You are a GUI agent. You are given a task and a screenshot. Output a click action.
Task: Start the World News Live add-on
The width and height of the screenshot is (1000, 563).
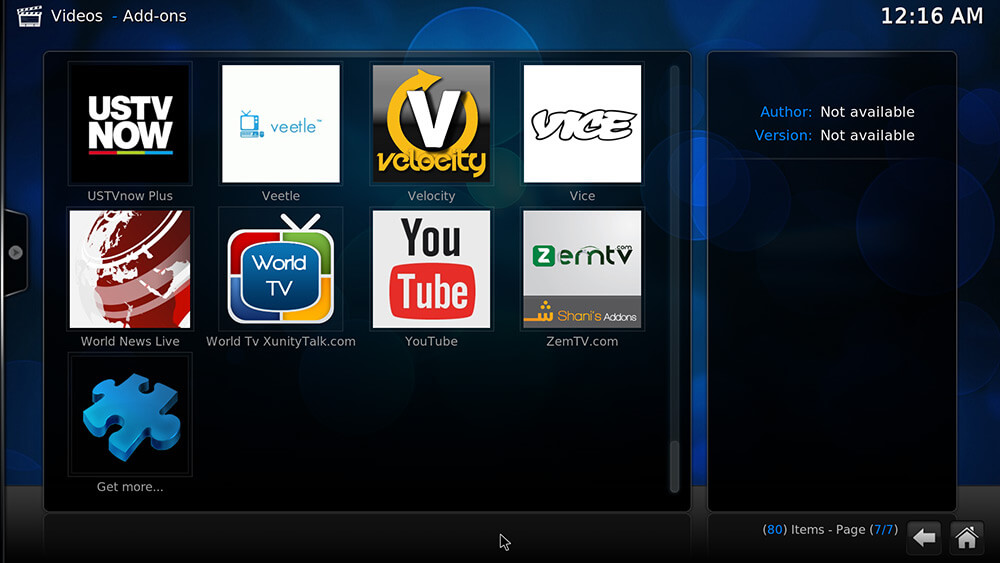coord(130,269)
